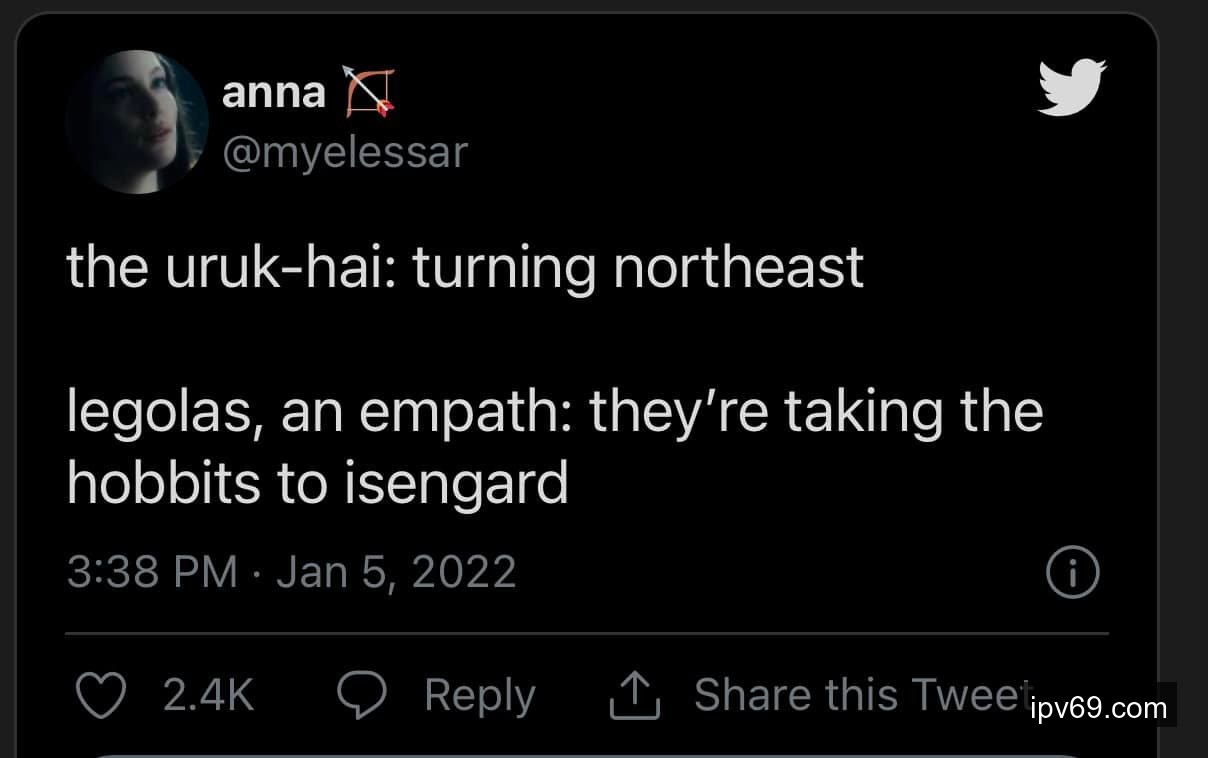
Task: Click the line "the uruk-hai: turning northeast"
Action: (x=465, y=267)
